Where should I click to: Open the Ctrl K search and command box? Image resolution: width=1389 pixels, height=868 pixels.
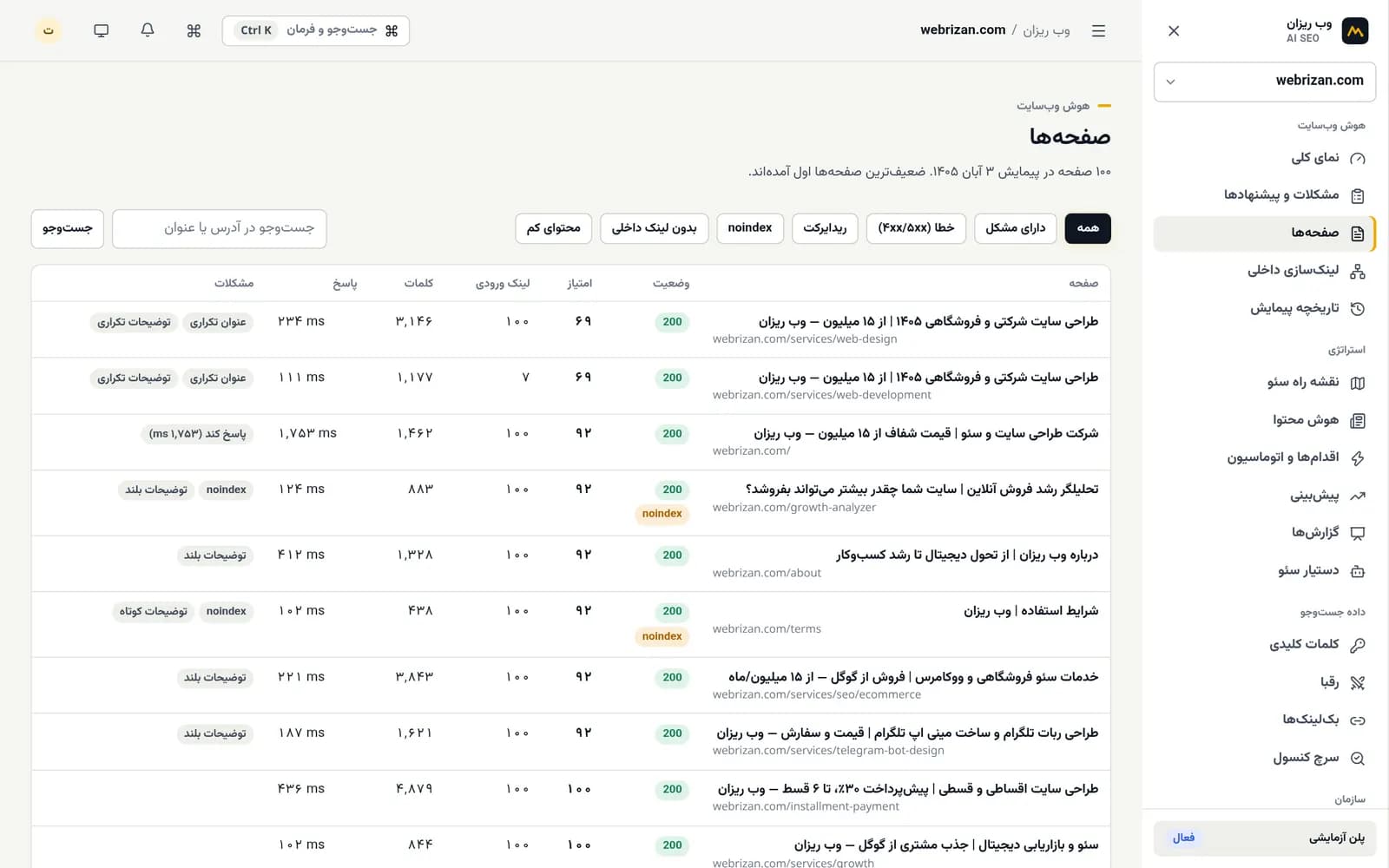point(316,30)
